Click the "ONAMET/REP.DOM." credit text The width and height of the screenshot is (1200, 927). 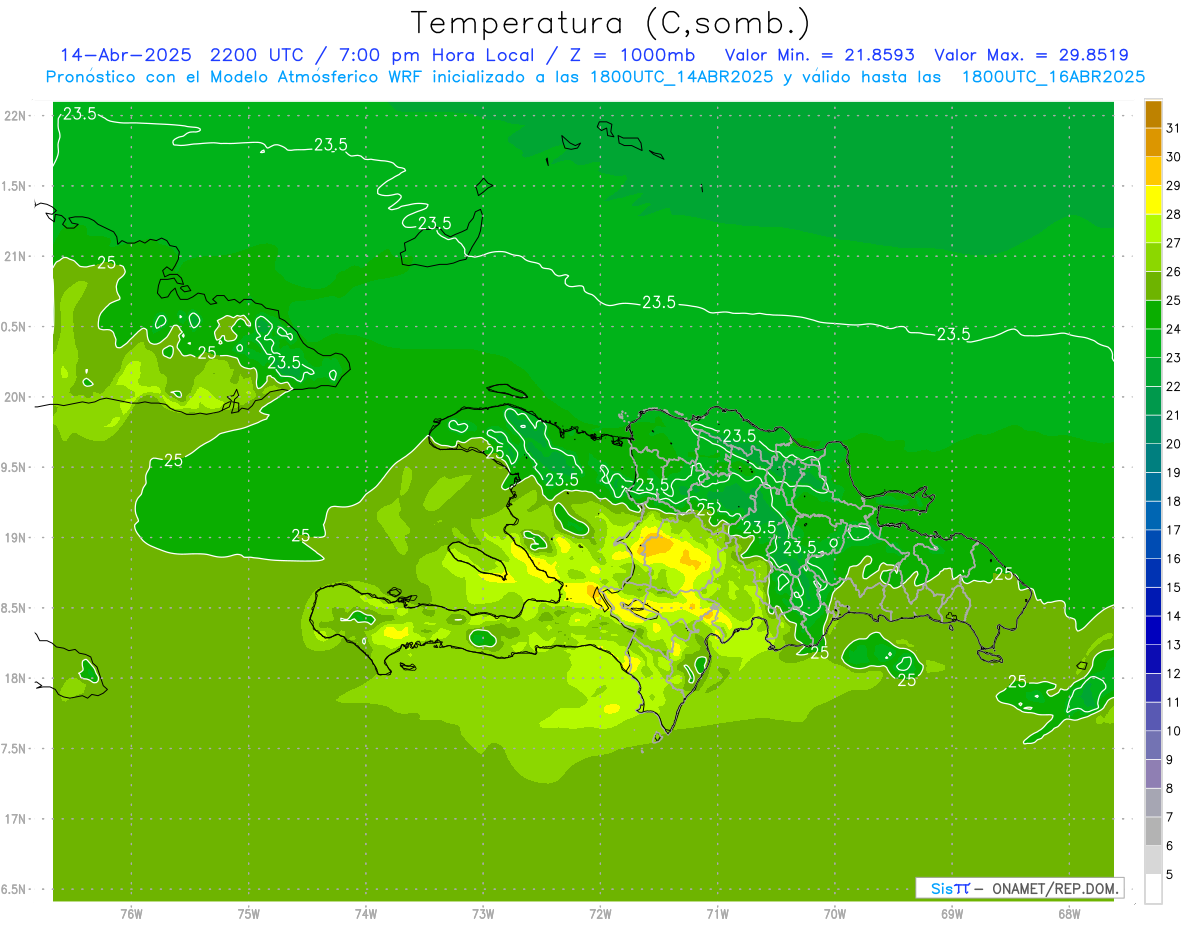(1053, 889)
